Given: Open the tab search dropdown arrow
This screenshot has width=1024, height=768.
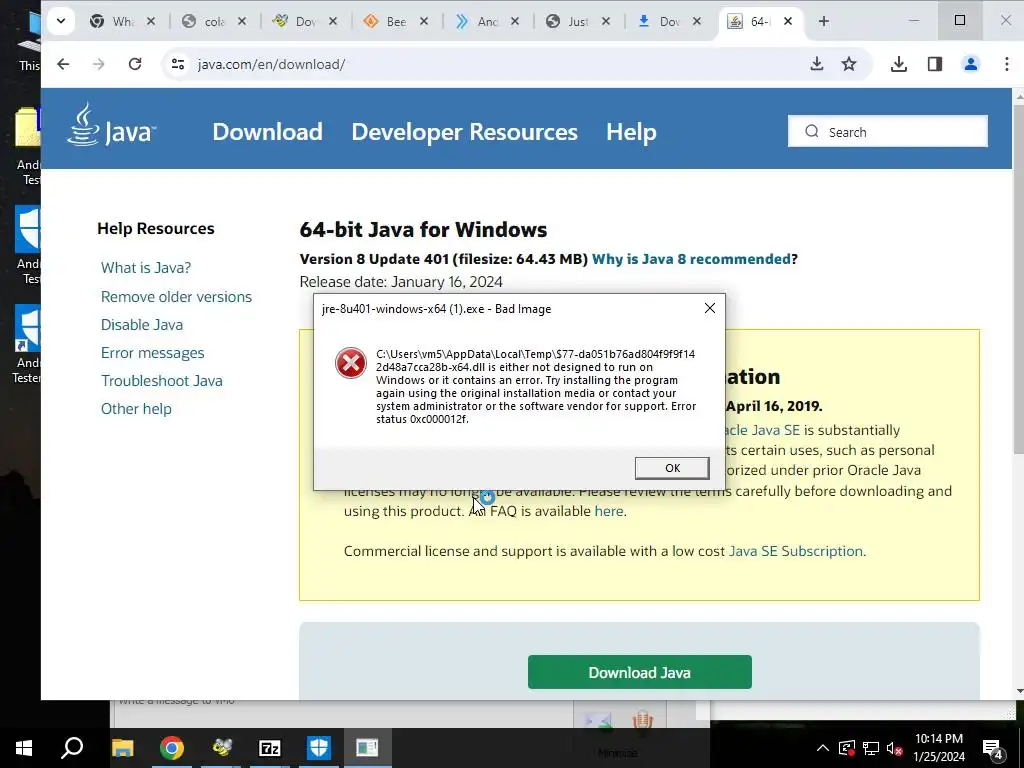Looking at the screenshot, I should click(61, 21).
